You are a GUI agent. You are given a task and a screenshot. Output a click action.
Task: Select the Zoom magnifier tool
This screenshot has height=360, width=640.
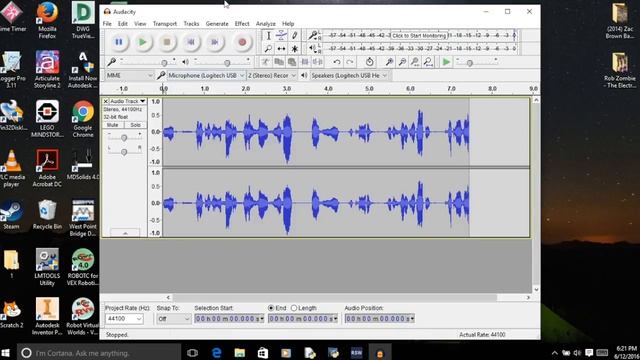268,49
